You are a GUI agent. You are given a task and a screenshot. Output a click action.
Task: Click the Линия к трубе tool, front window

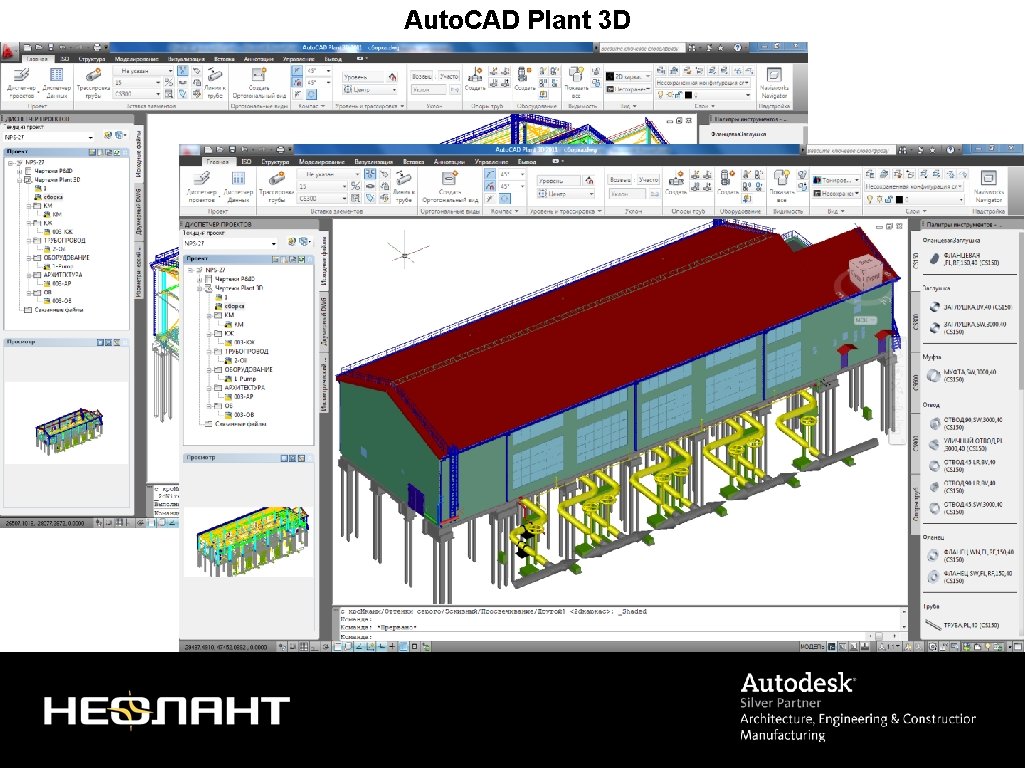[x=403, y=186]
